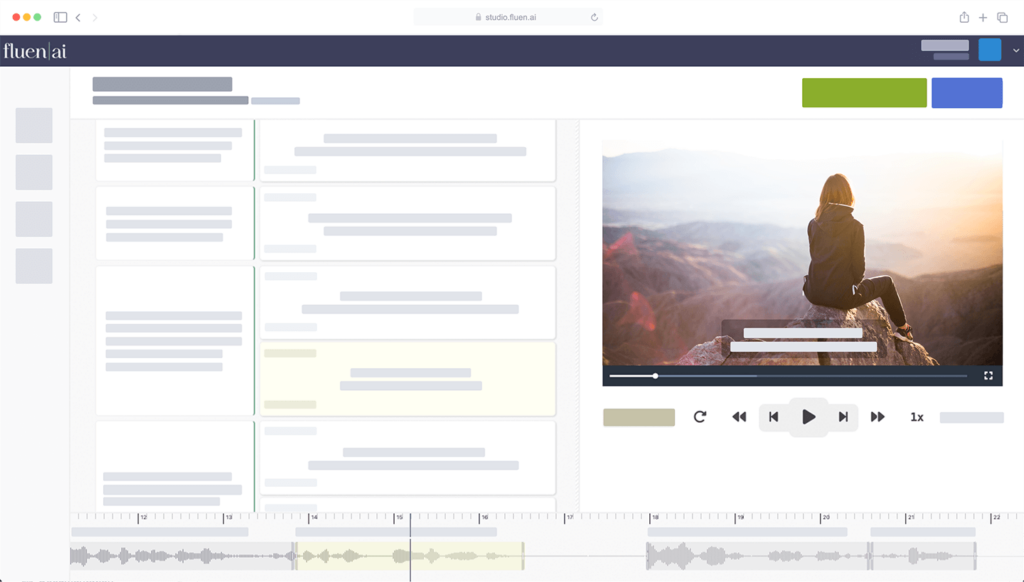Click the replay loop icon

[x=700, y=417]
